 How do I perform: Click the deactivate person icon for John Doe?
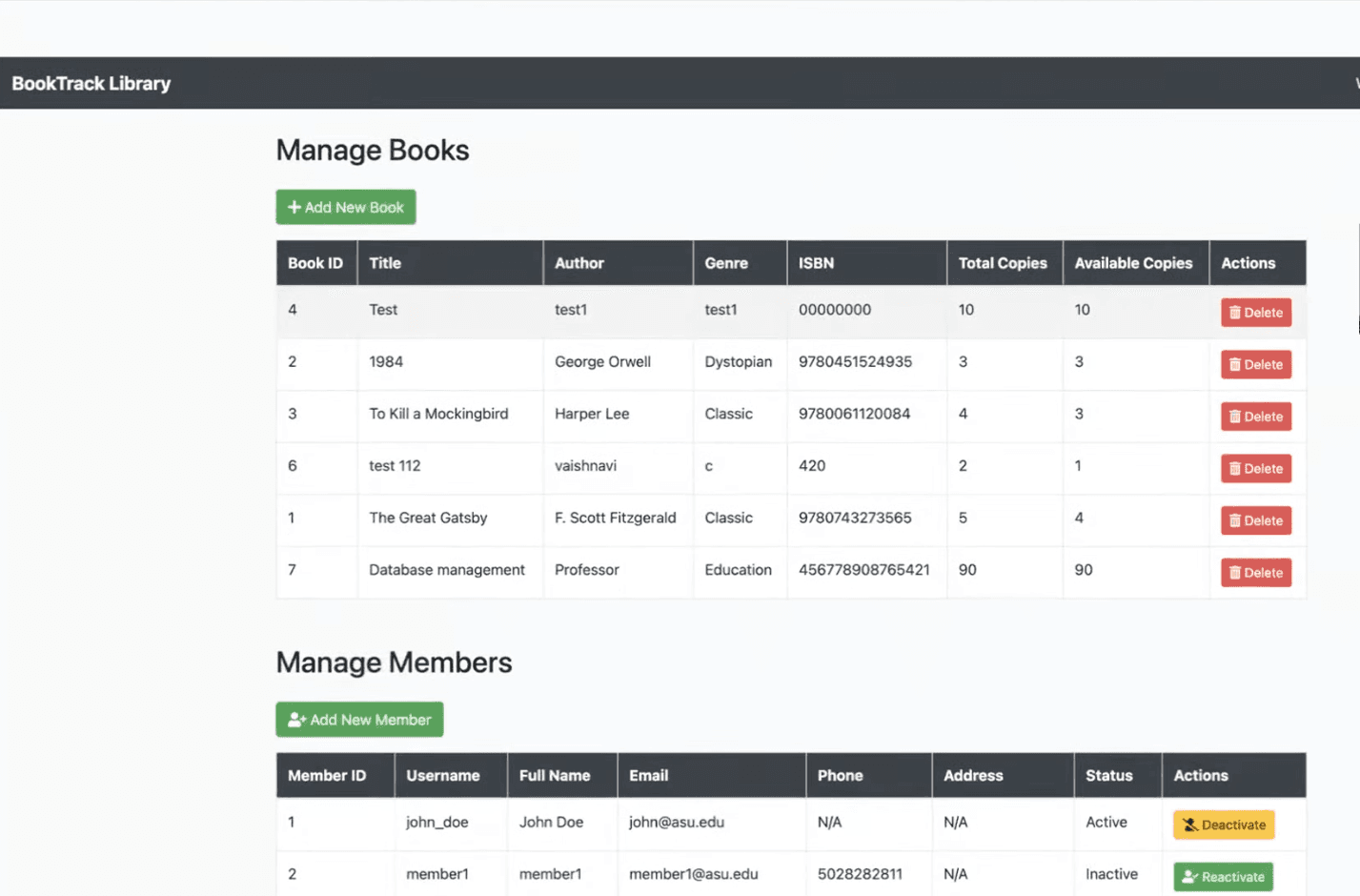pos(1190,825)
